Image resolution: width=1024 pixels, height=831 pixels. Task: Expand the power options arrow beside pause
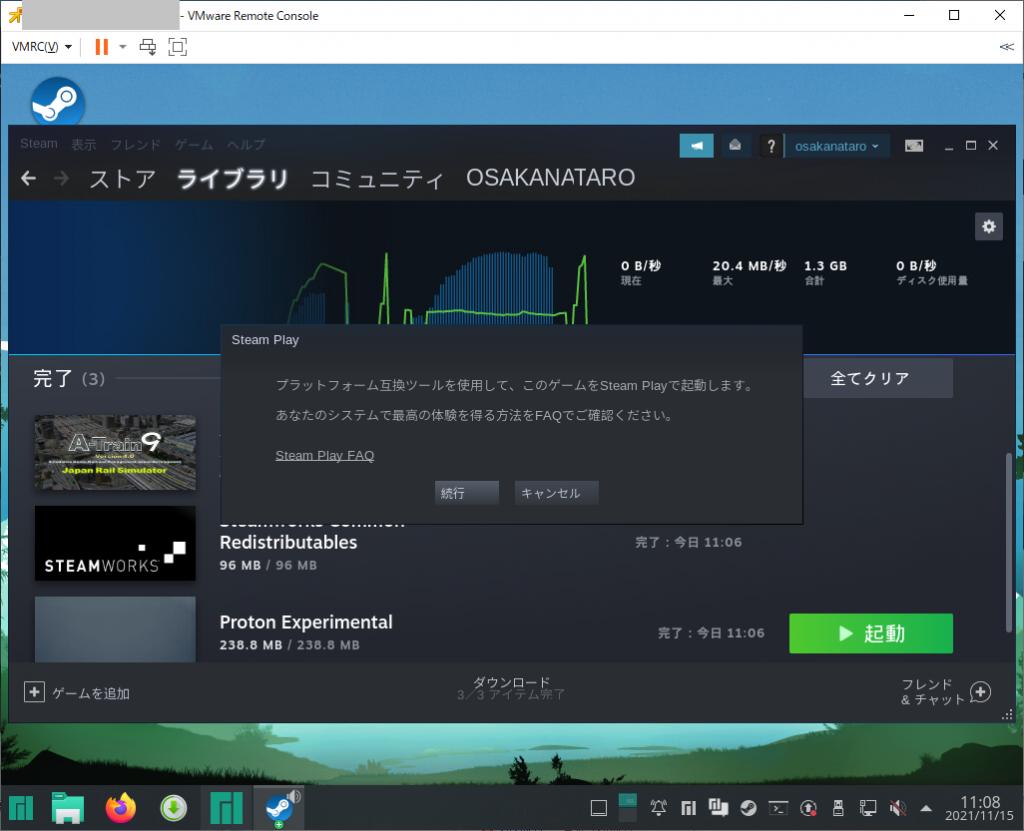[122, 46]
